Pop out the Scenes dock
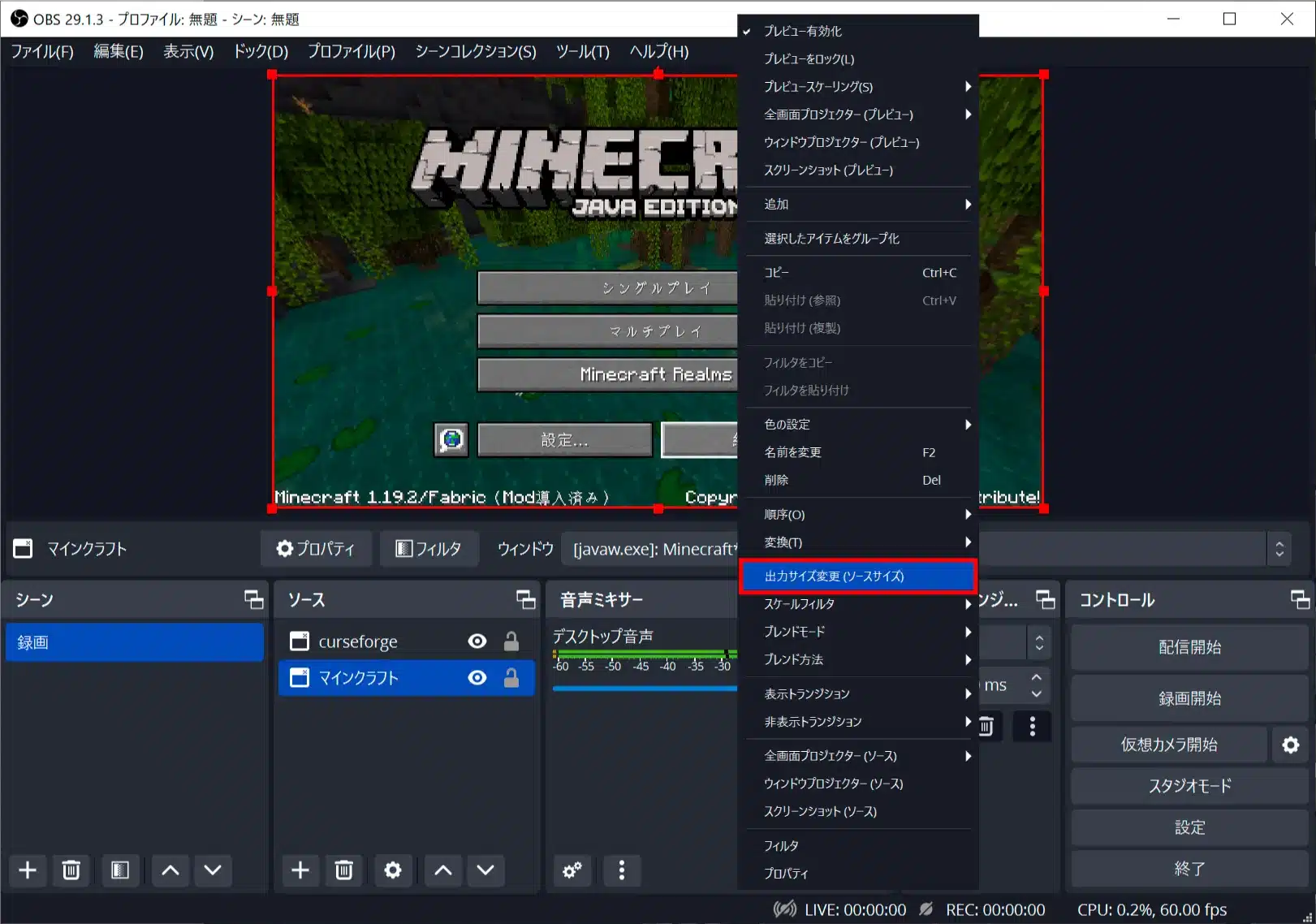This screenshot has height=924, width=1316. pos(254,600)
